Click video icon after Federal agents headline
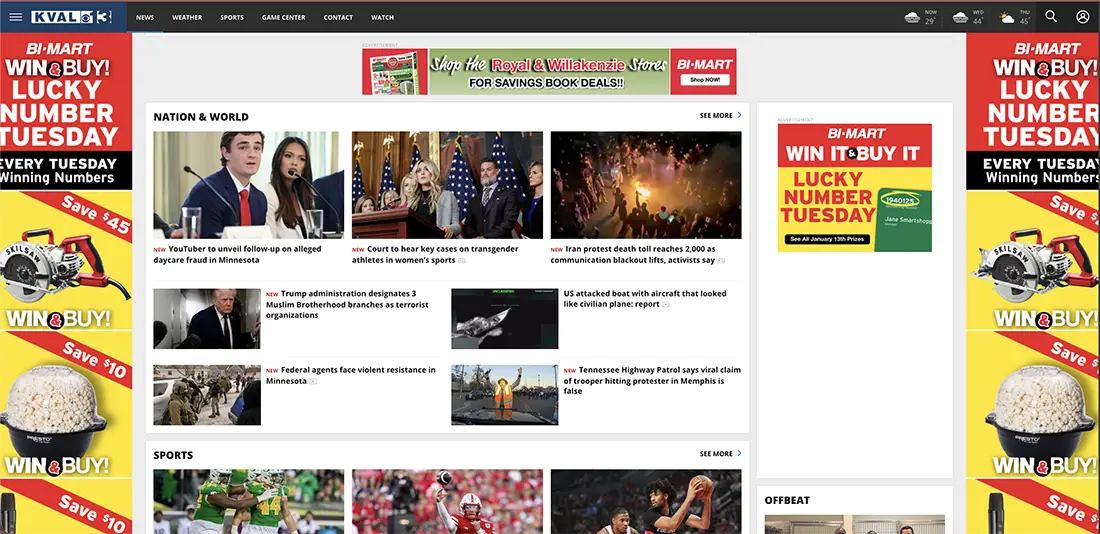This screenshot has width=1100, height=534. pos(314,381)
